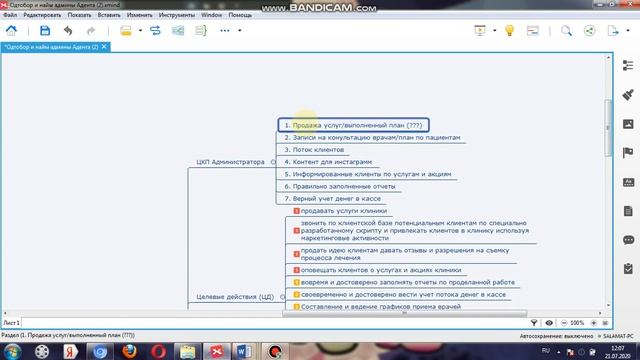Open the Window menu

[x=211, y=15]
